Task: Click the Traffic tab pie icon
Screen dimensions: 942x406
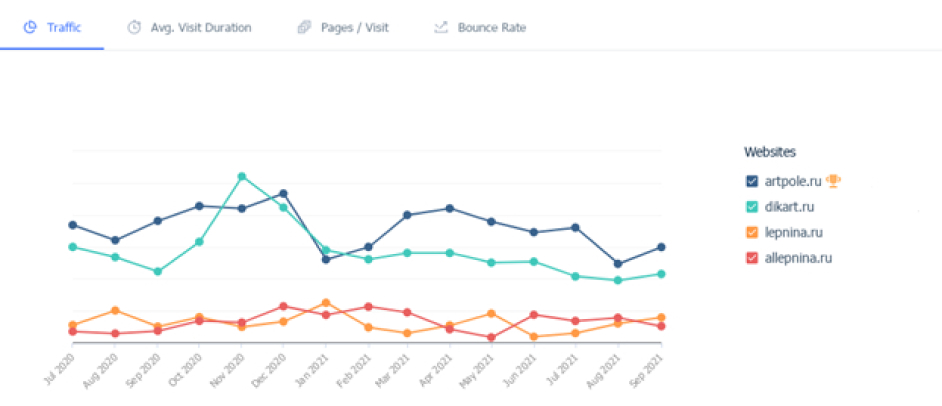Action: pos(30,27)
